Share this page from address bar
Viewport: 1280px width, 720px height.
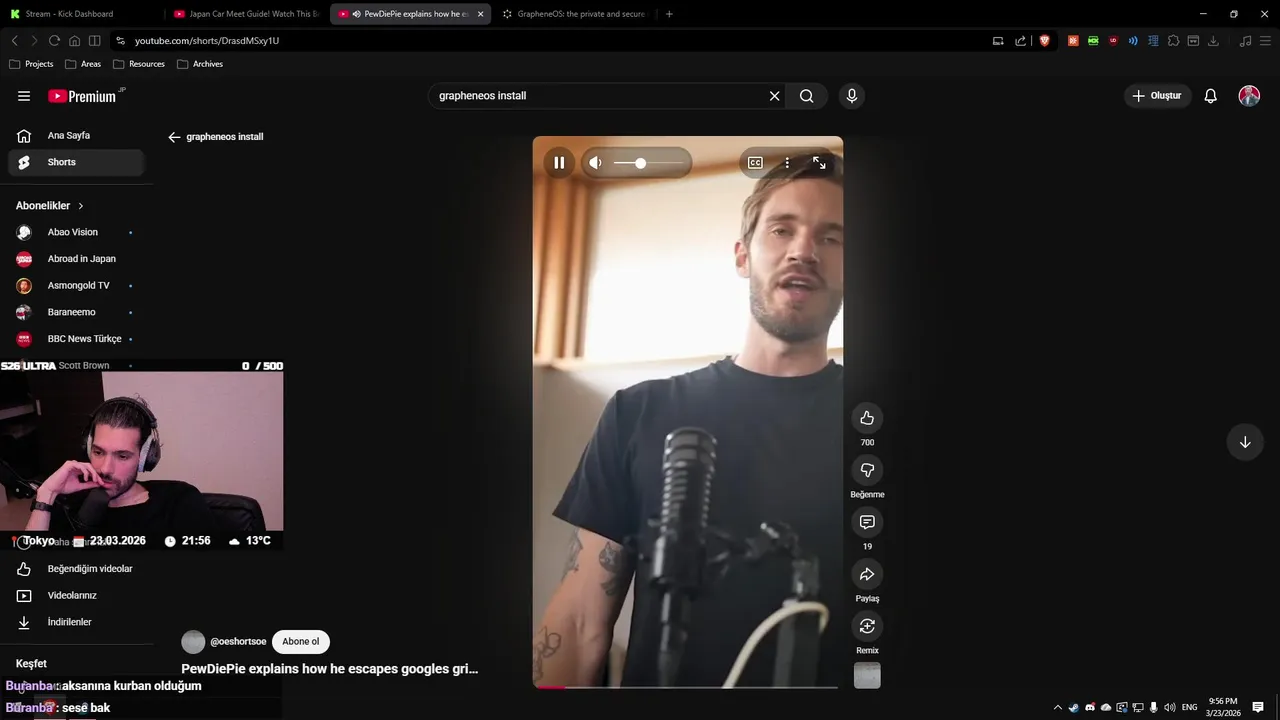(1020, 41)
